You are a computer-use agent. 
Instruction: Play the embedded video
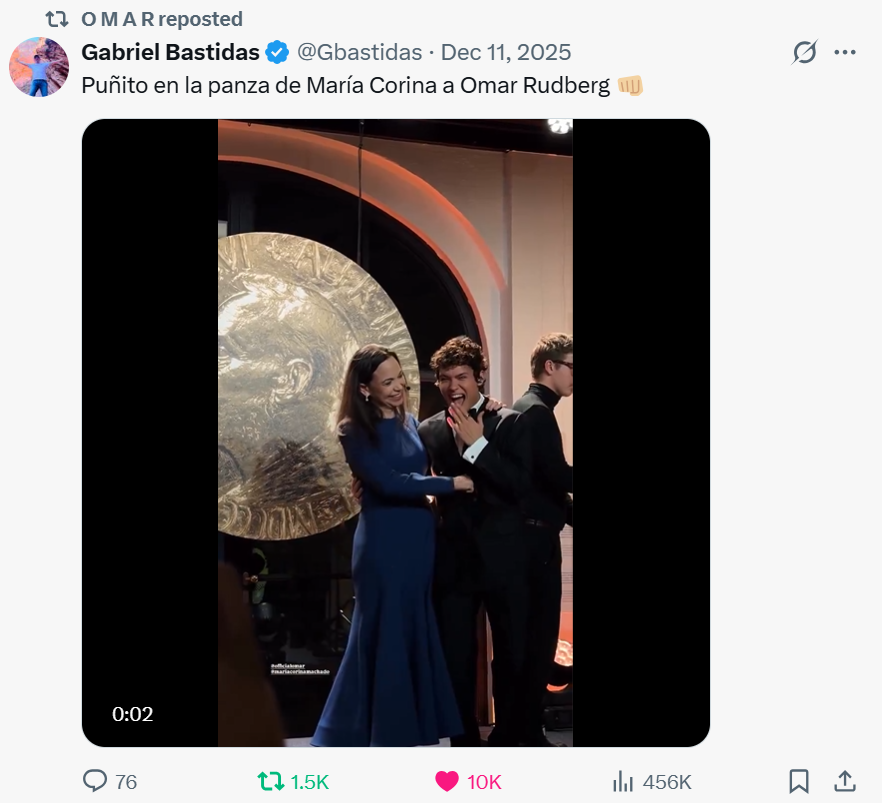click(395, 433)
